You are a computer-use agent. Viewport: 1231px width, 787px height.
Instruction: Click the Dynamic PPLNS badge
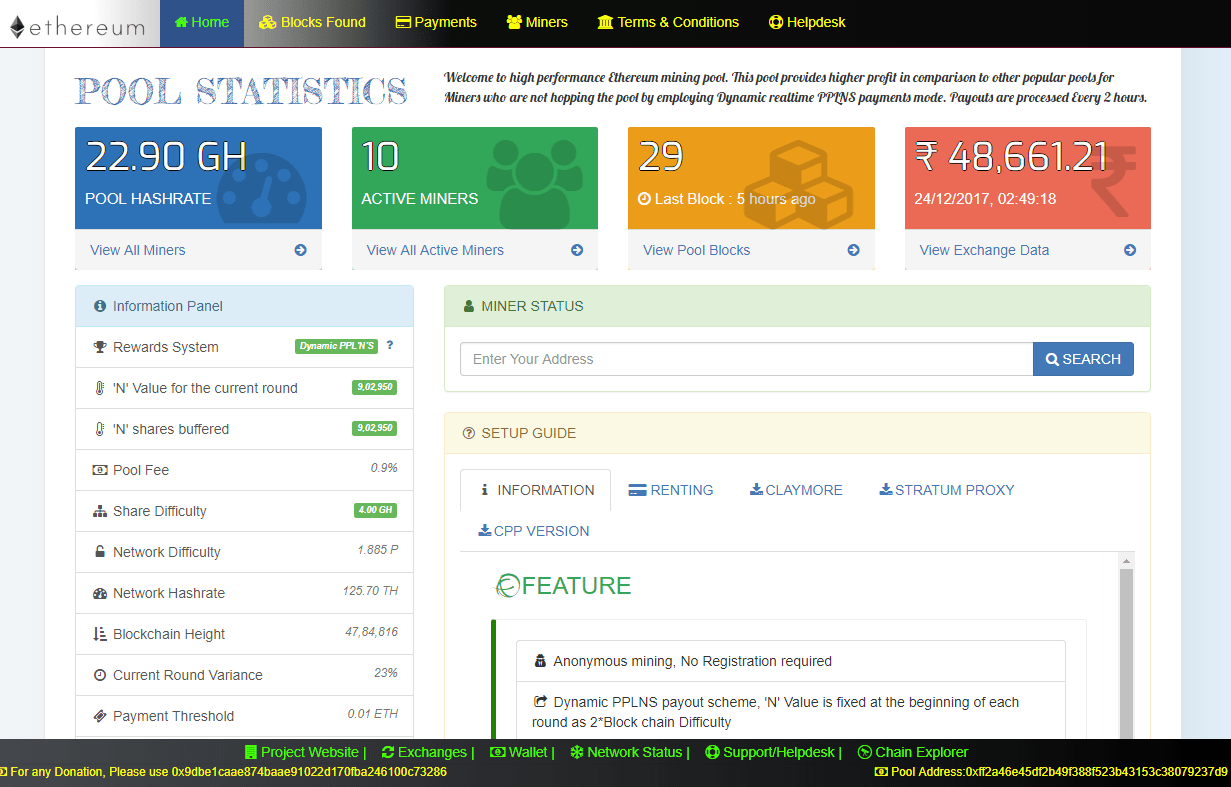pos(336,346)
